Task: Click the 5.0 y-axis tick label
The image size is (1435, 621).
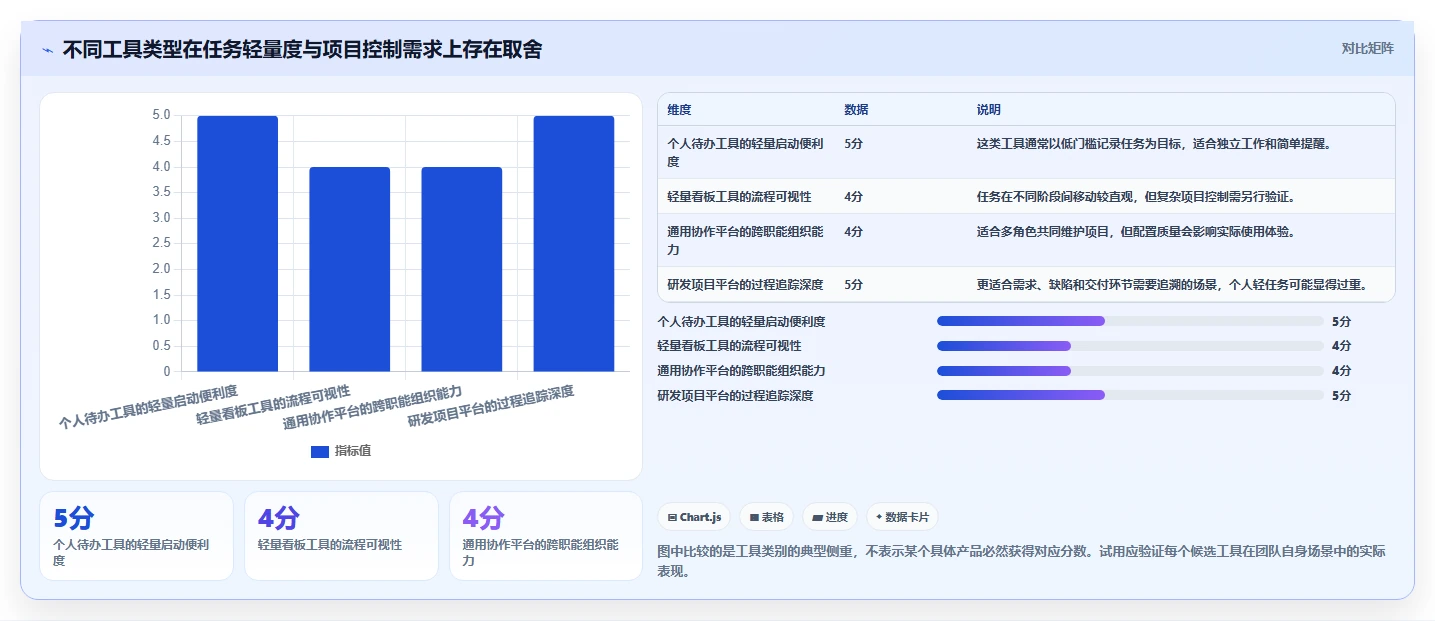Action: point(160,115)
